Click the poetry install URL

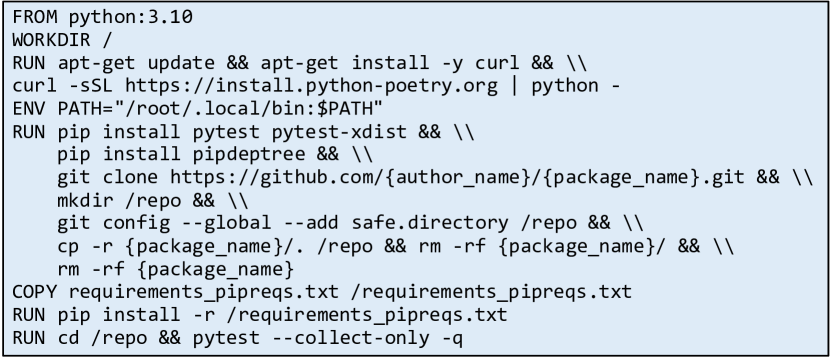(312, 86)
